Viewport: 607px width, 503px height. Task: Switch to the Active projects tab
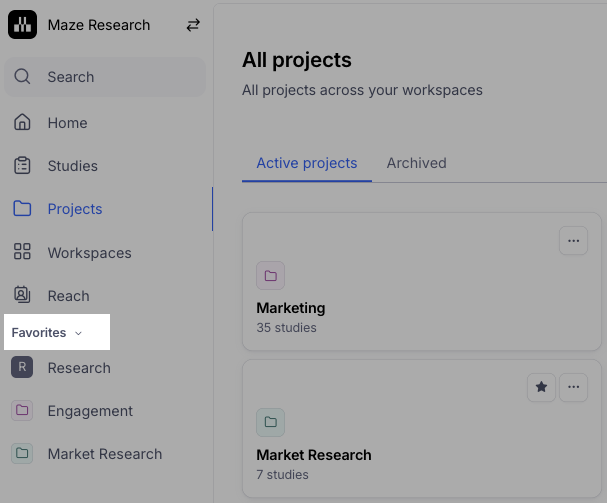coord(307,163)
